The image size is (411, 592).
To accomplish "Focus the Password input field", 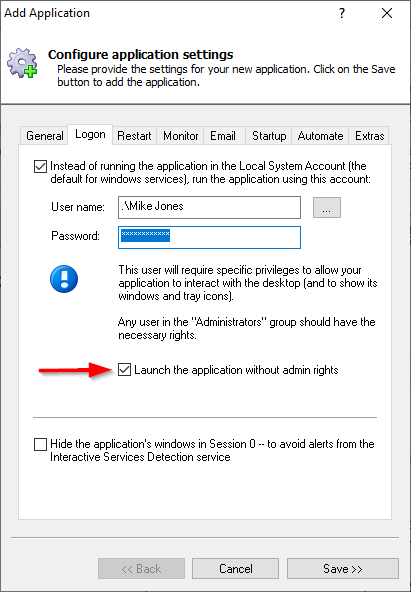I will [x=209, y=237].
